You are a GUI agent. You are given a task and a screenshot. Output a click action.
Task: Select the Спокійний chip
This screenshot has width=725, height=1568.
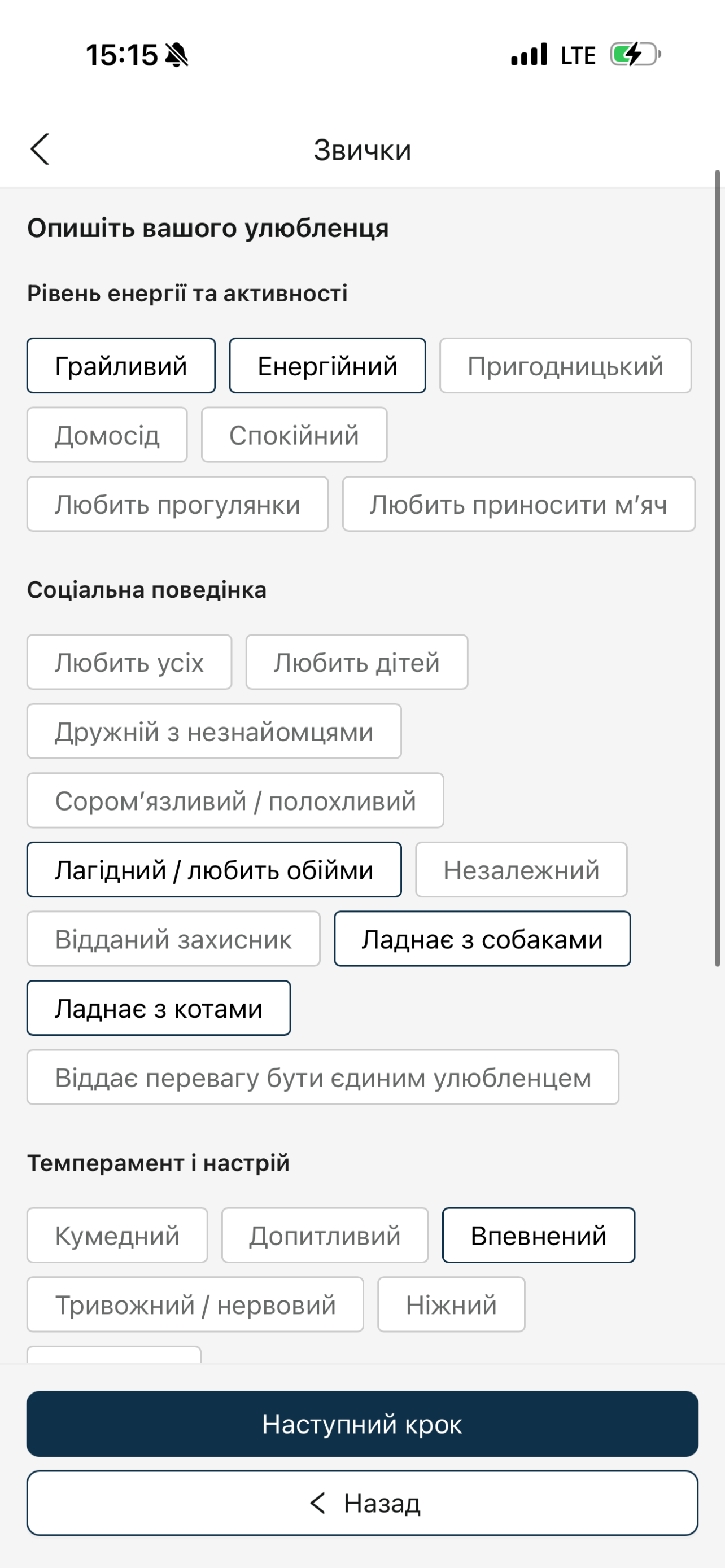coord(294,435)
